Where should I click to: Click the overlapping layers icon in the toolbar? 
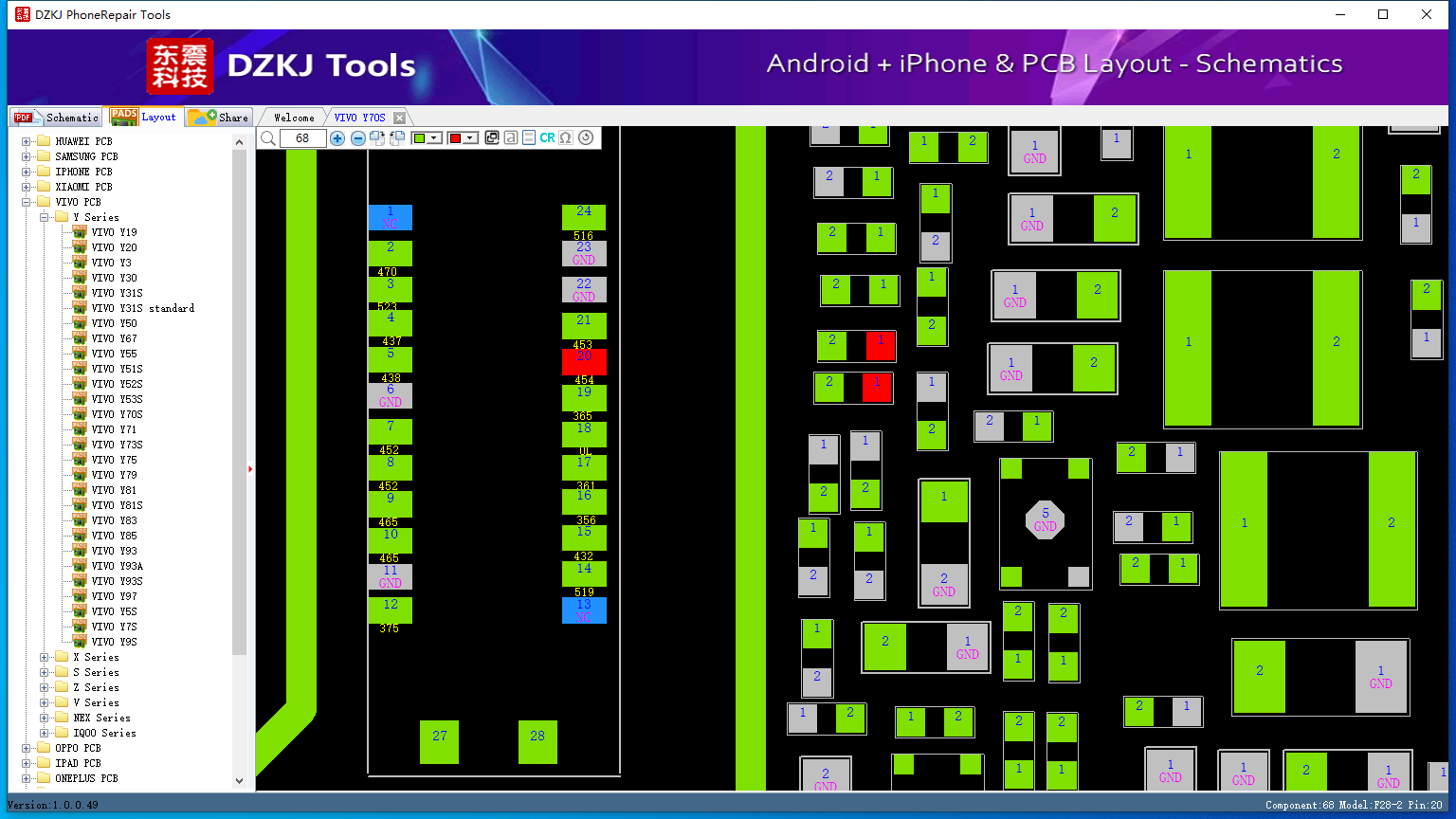point(492,137)
